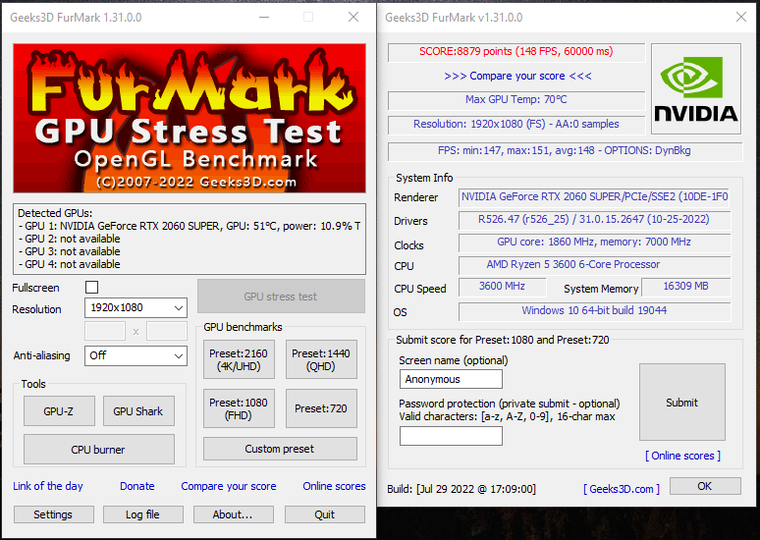Viewport: 760px width, 540px height.
Task: Click the FurMark GPU Stress Test banner
Action: (x=190, y=118)
